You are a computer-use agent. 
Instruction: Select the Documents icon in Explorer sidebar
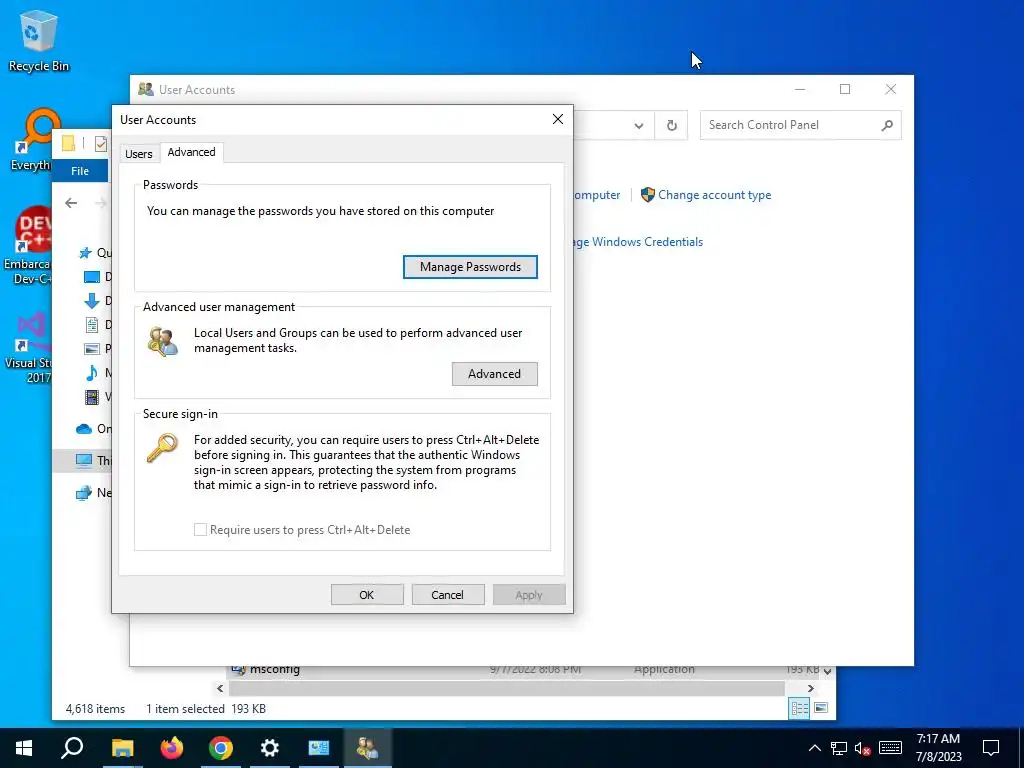tap(92, 325)
